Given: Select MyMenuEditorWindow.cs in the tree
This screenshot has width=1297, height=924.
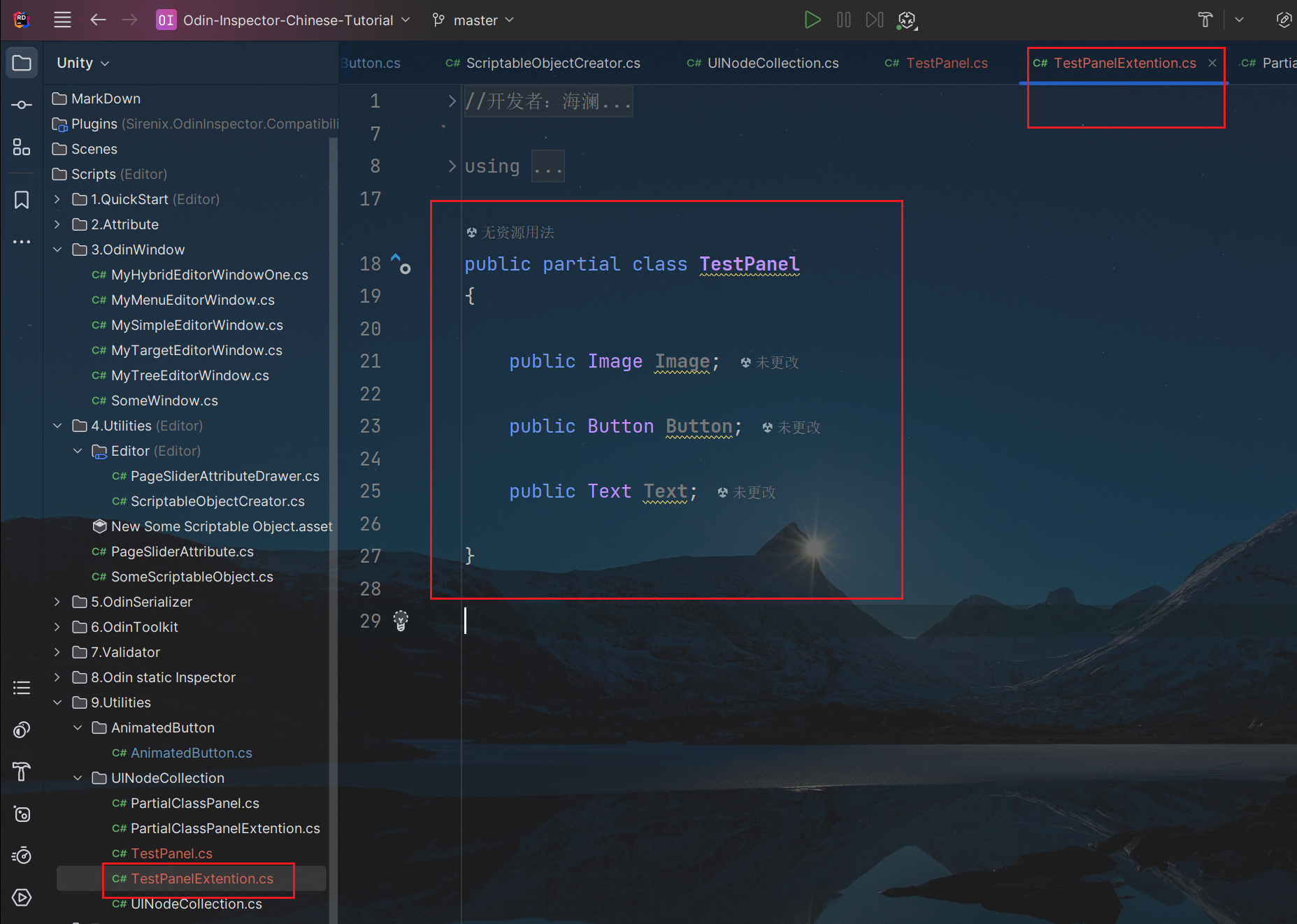Looking at the screenshot, I should (x=192, y=300).
